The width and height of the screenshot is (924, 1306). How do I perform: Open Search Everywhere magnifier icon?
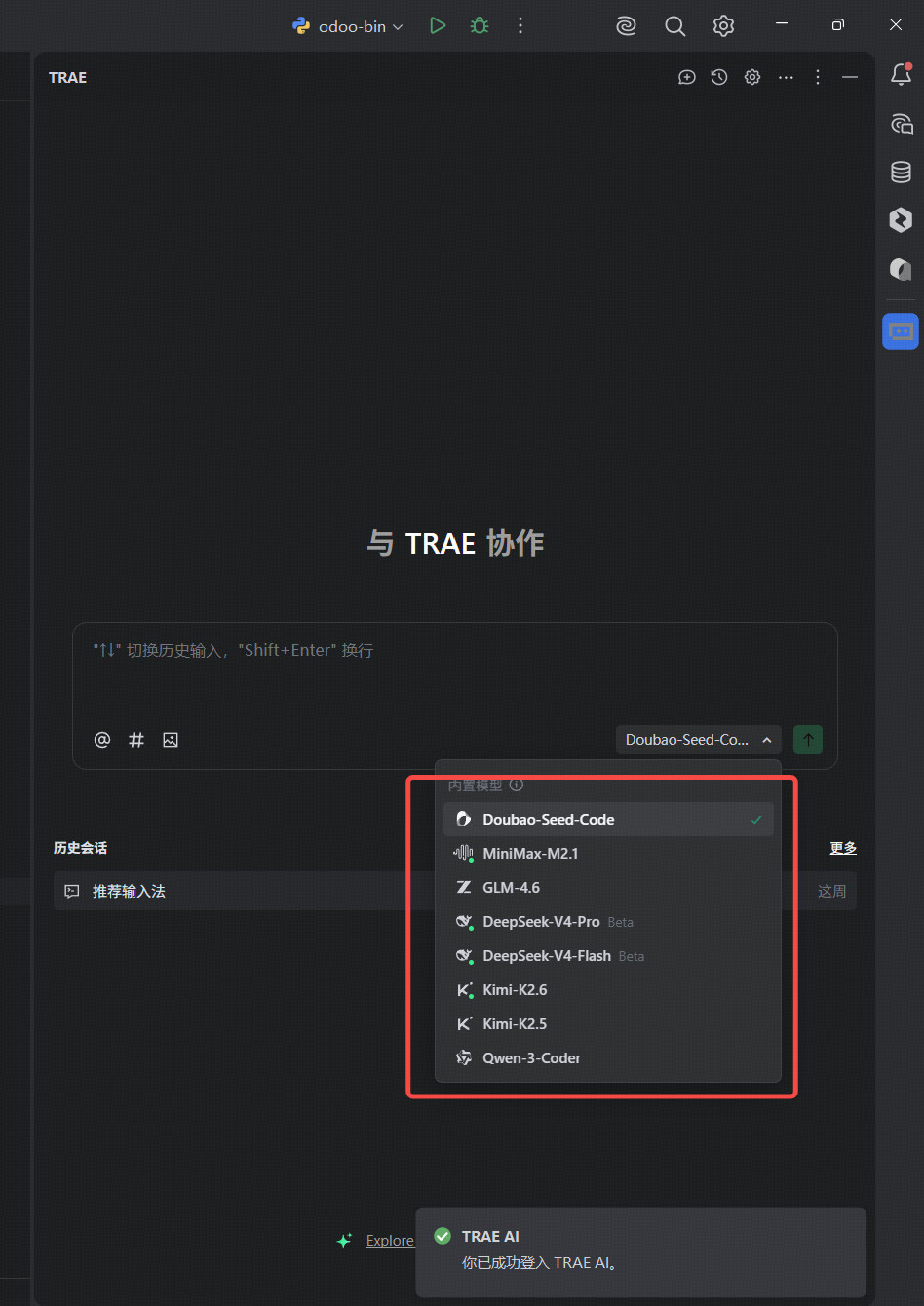pyautogui.click(x=674, y=26)
